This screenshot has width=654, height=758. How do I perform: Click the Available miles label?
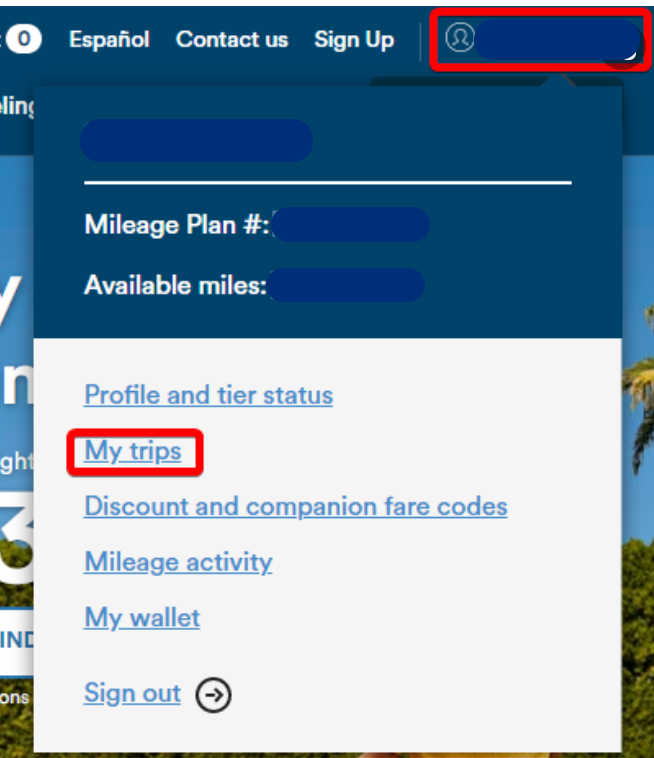click(x=175, y=285)
